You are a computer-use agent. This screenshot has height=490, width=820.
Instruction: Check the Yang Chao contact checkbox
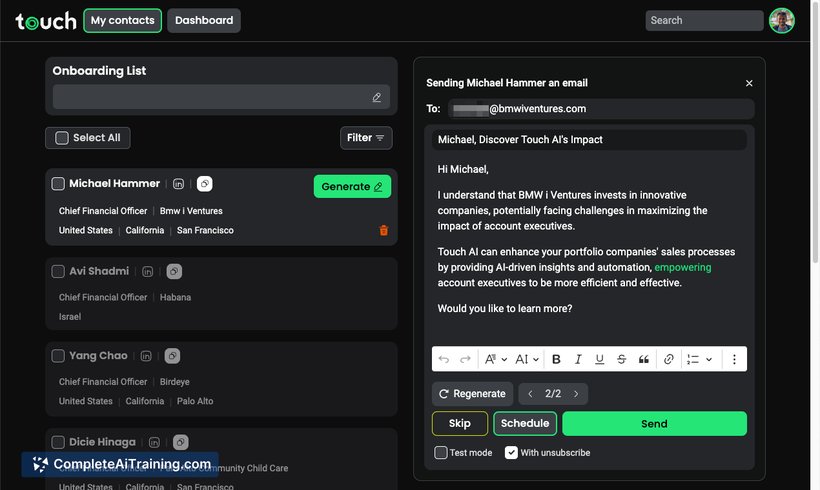58,356
